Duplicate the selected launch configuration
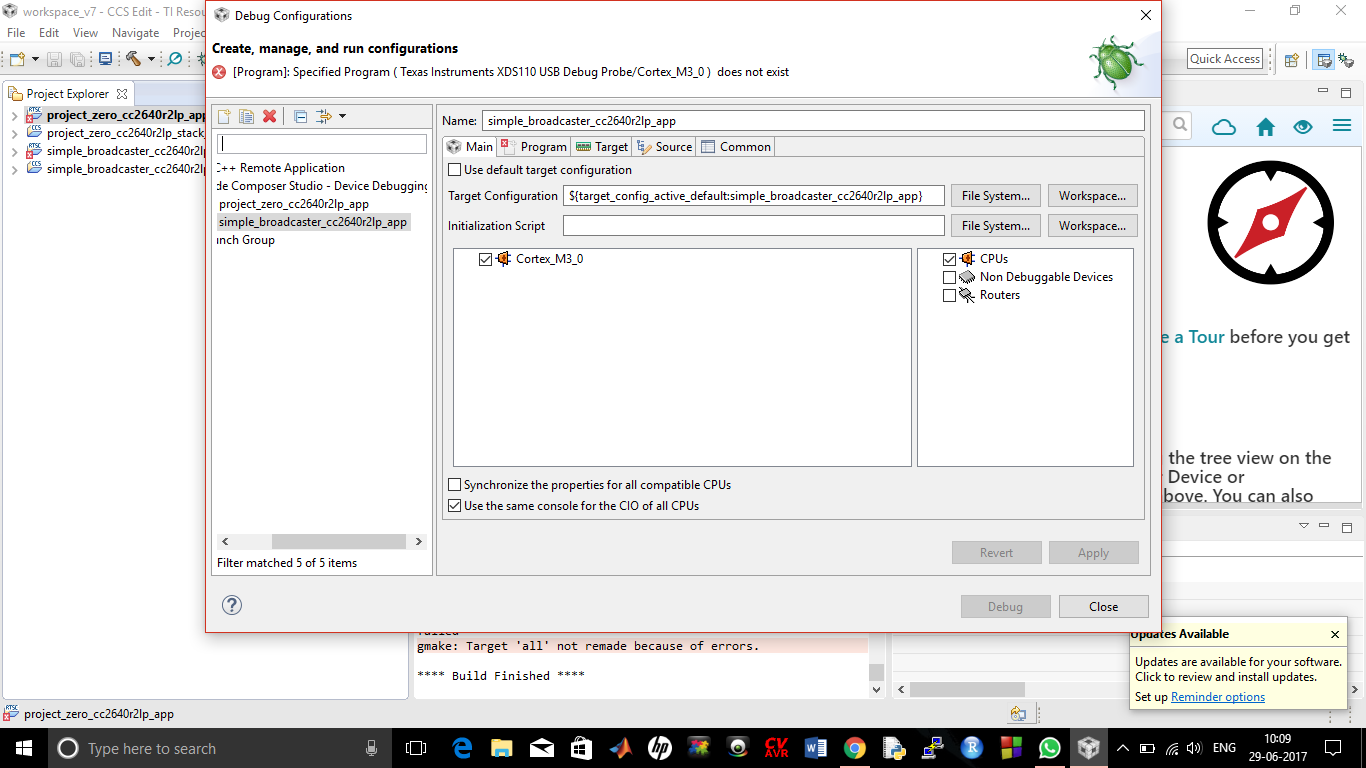Screen dimensions: 1366x768 (x=247, y=117)
